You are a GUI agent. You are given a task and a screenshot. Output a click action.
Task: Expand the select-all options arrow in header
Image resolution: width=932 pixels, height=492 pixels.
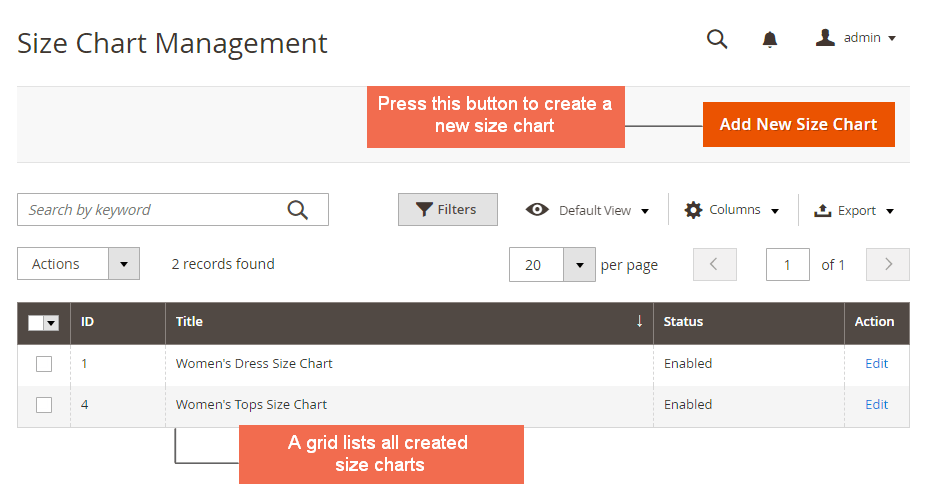(52, 322)
